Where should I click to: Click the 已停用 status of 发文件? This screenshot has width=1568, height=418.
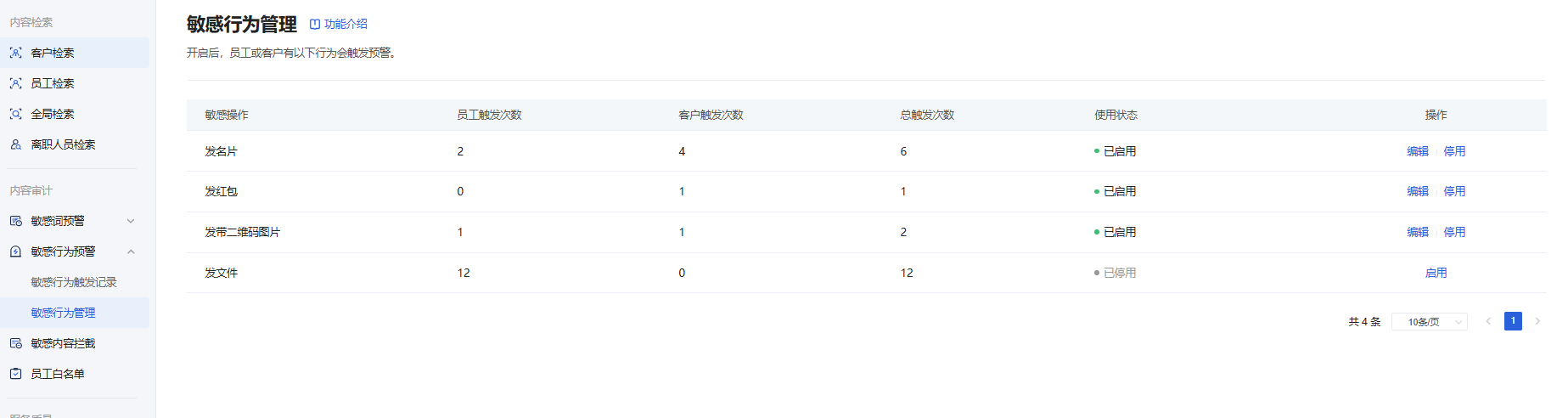point(1116,273)
